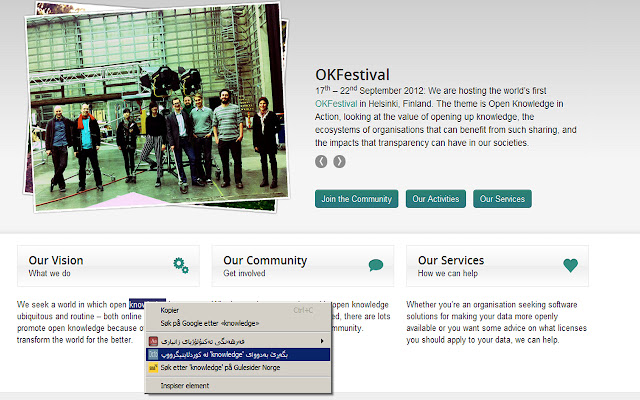Screen dimensions: 640x400
Task: Open the Our Services card heading
Action: point(451,260)
